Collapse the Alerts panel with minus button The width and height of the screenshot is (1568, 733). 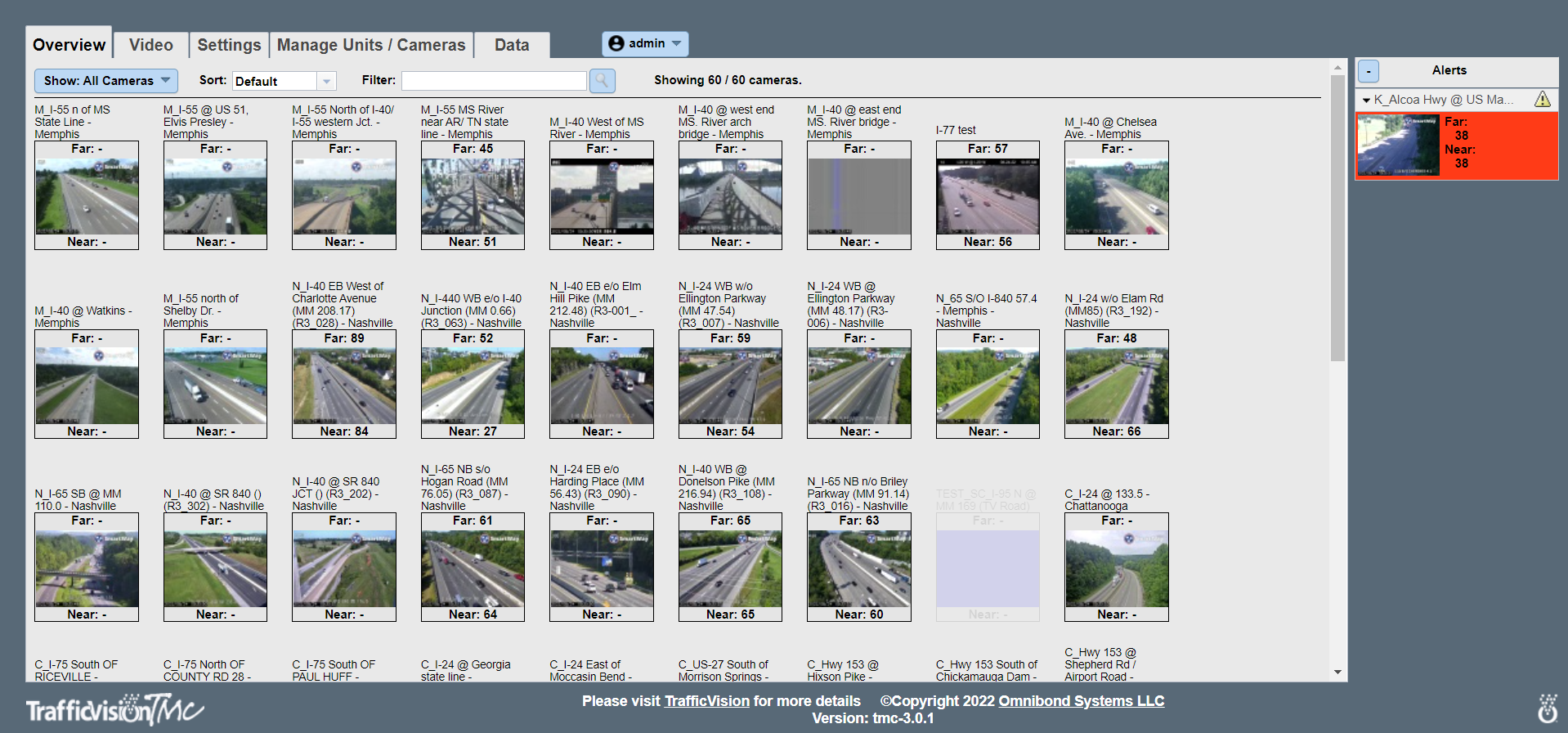click(1369, 71)
